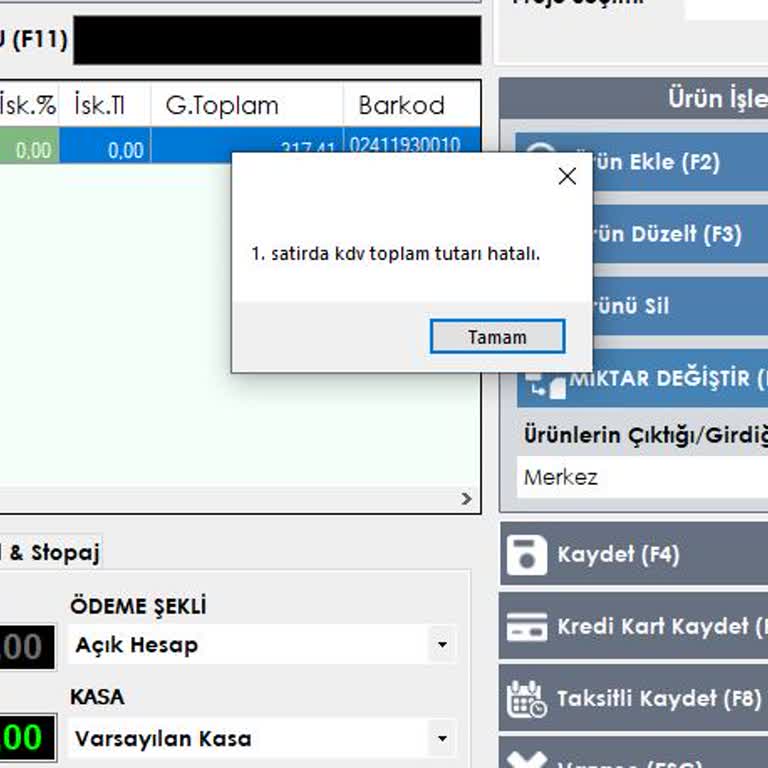Click the error message text in dialog
Screen dimensions: 768x768
coord(395,254)
